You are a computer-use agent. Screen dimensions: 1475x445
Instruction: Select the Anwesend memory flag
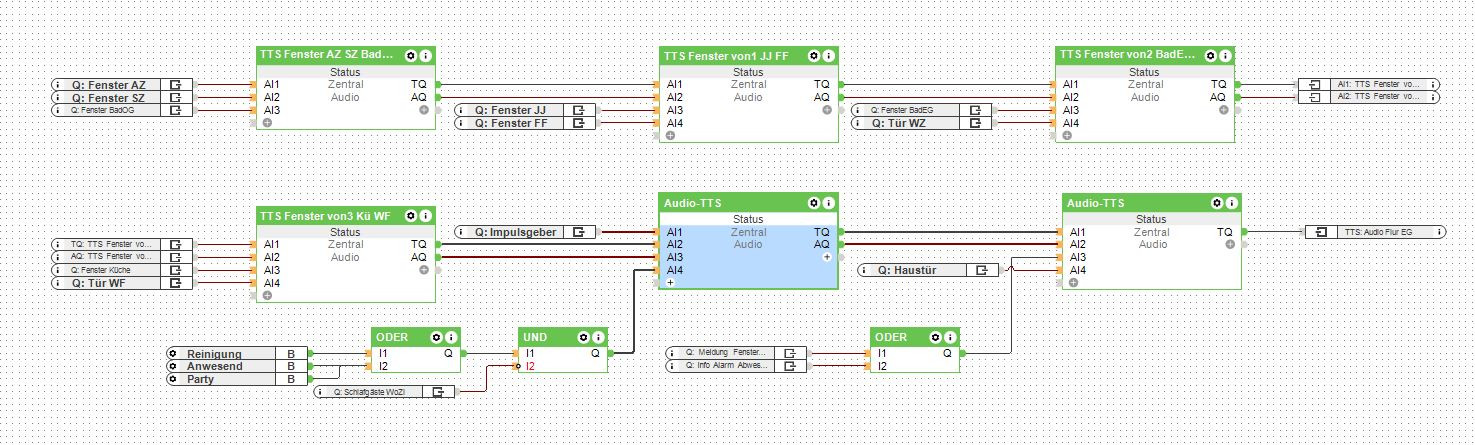pyautogui.click(x=237, y=366)
